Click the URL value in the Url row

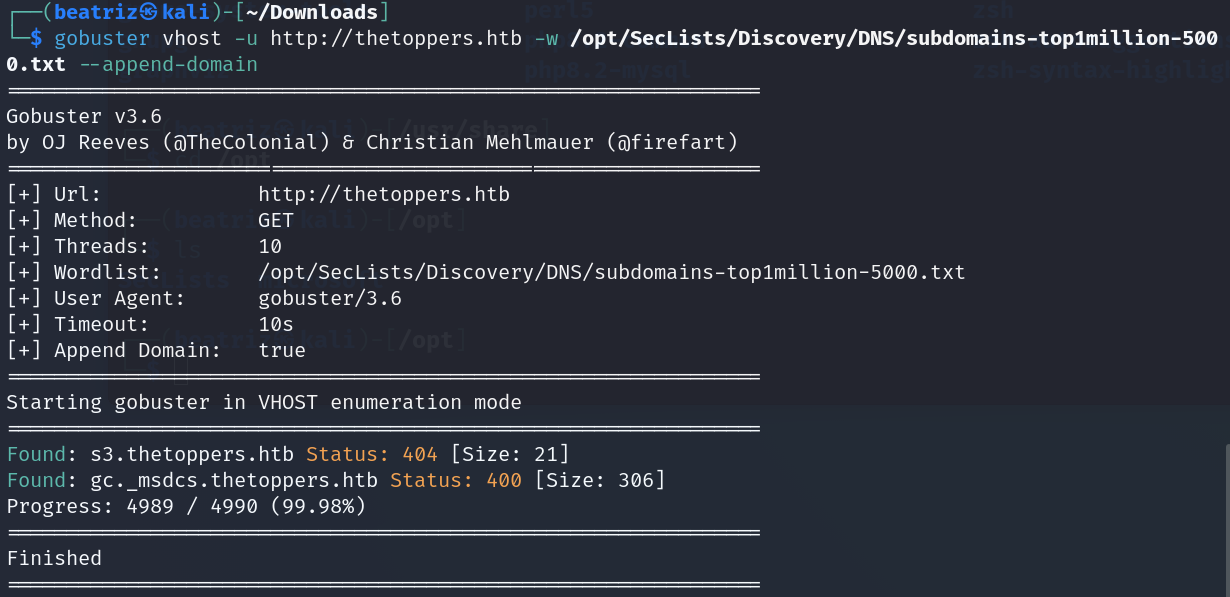[383, 194]
